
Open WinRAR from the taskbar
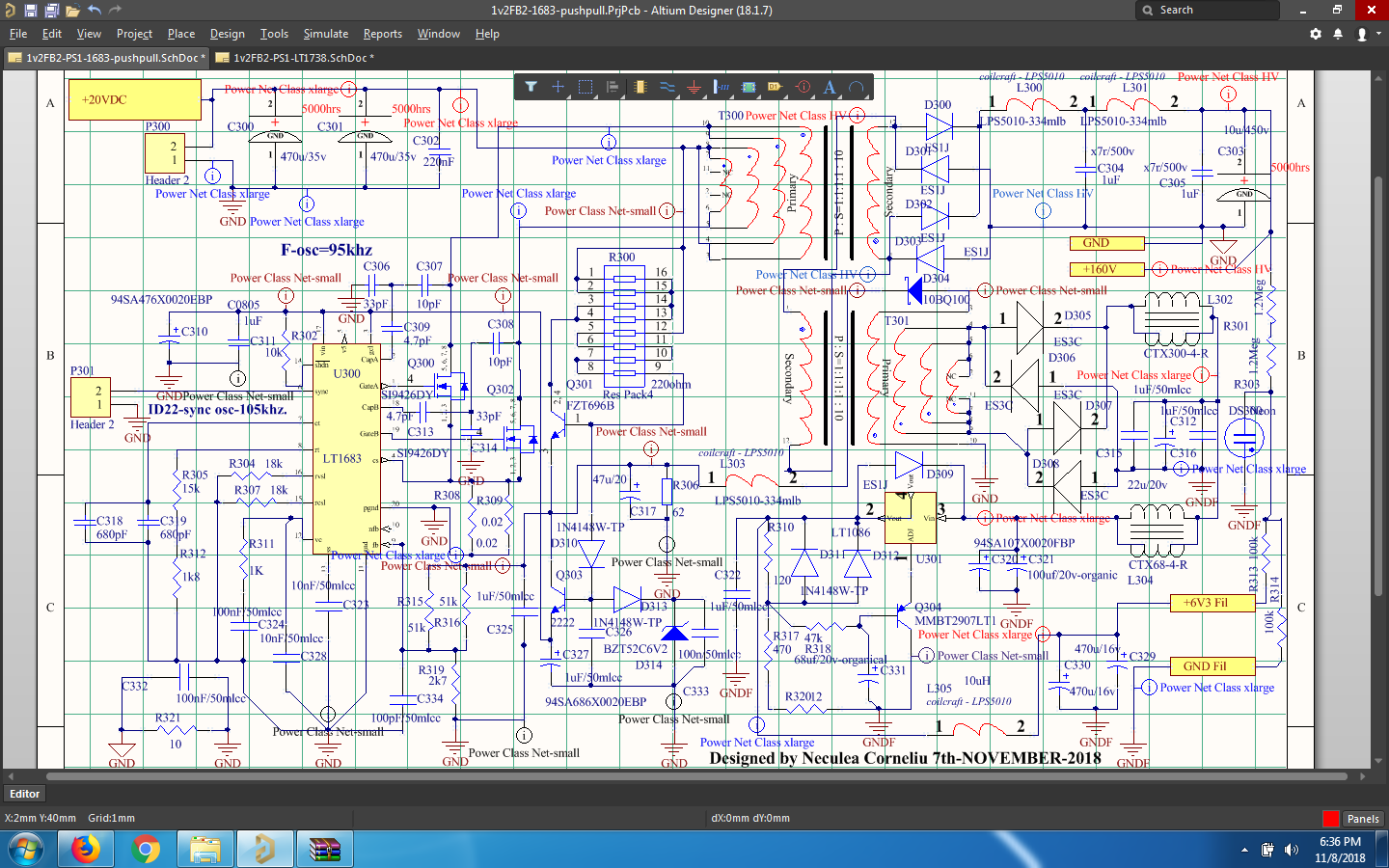click(325, 850)
